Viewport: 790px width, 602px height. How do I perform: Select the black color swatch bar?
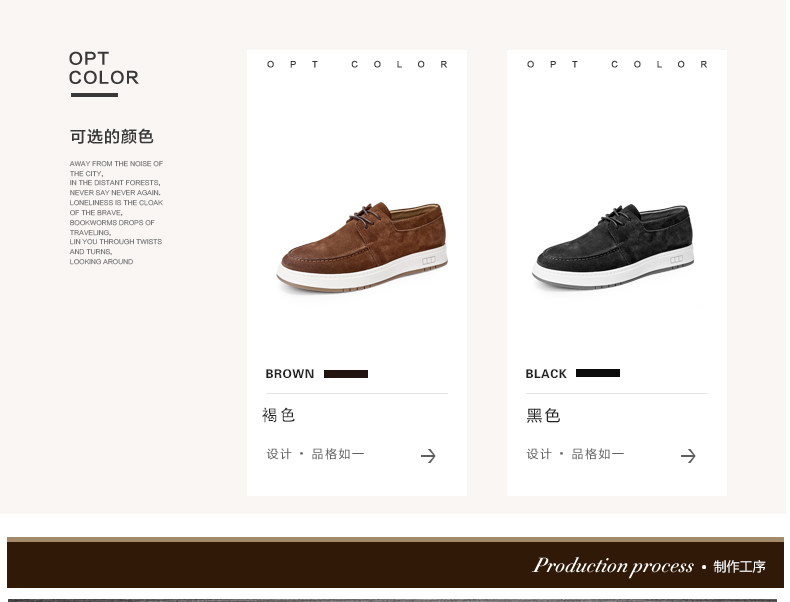598,373
